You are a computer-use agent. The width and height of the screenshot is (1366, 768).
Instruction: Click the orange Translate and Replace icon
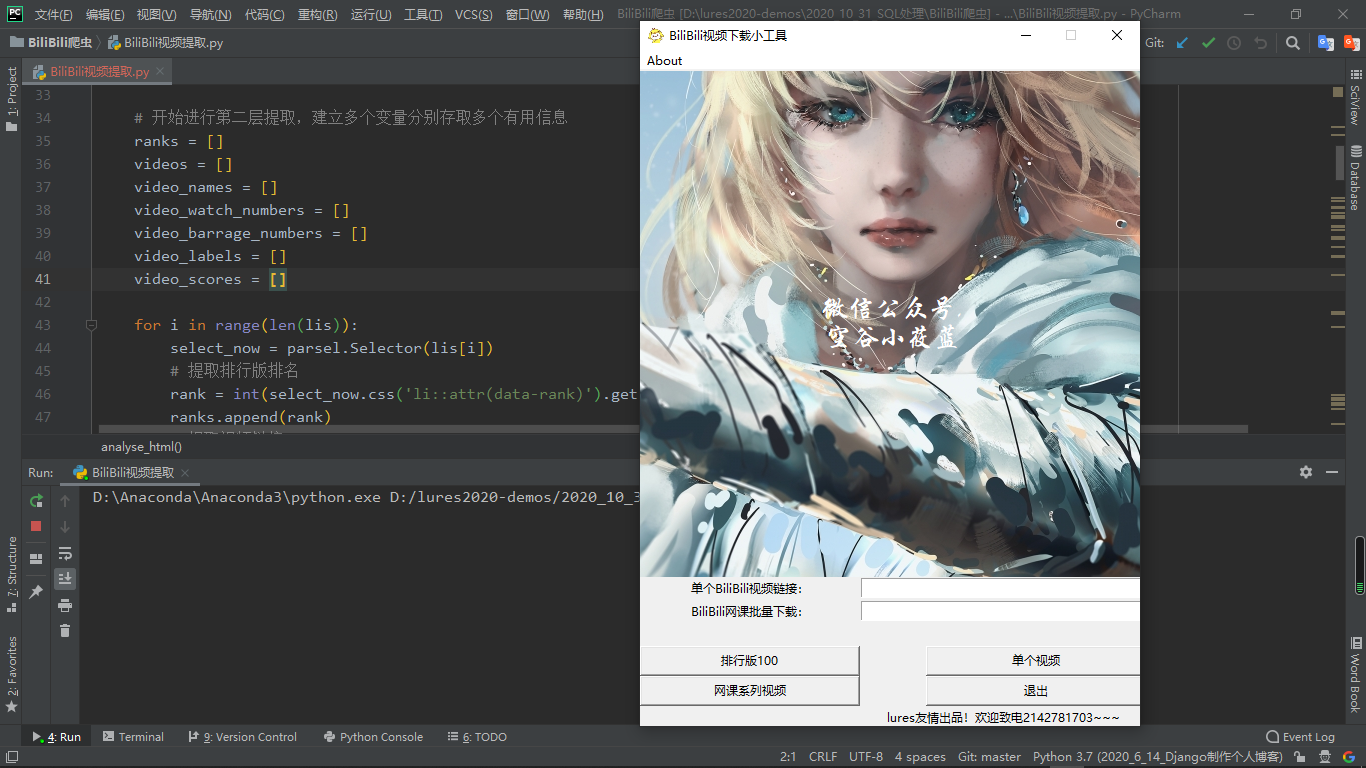click(x=1352, y=43)
